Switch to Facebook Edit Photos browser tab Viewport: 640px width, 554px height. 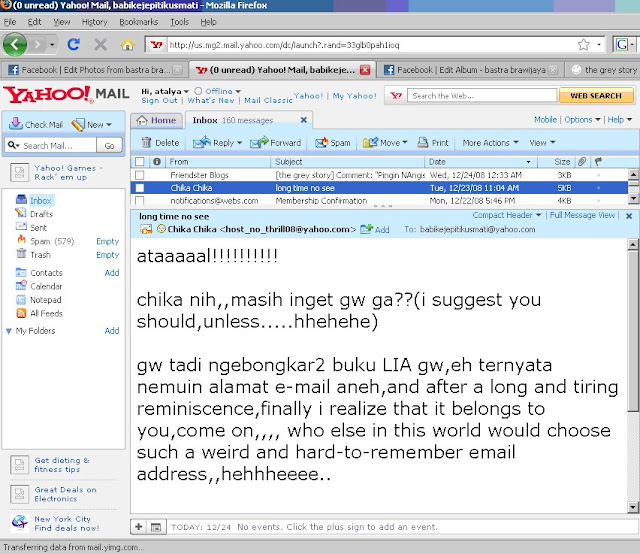(x=95, y=70)
